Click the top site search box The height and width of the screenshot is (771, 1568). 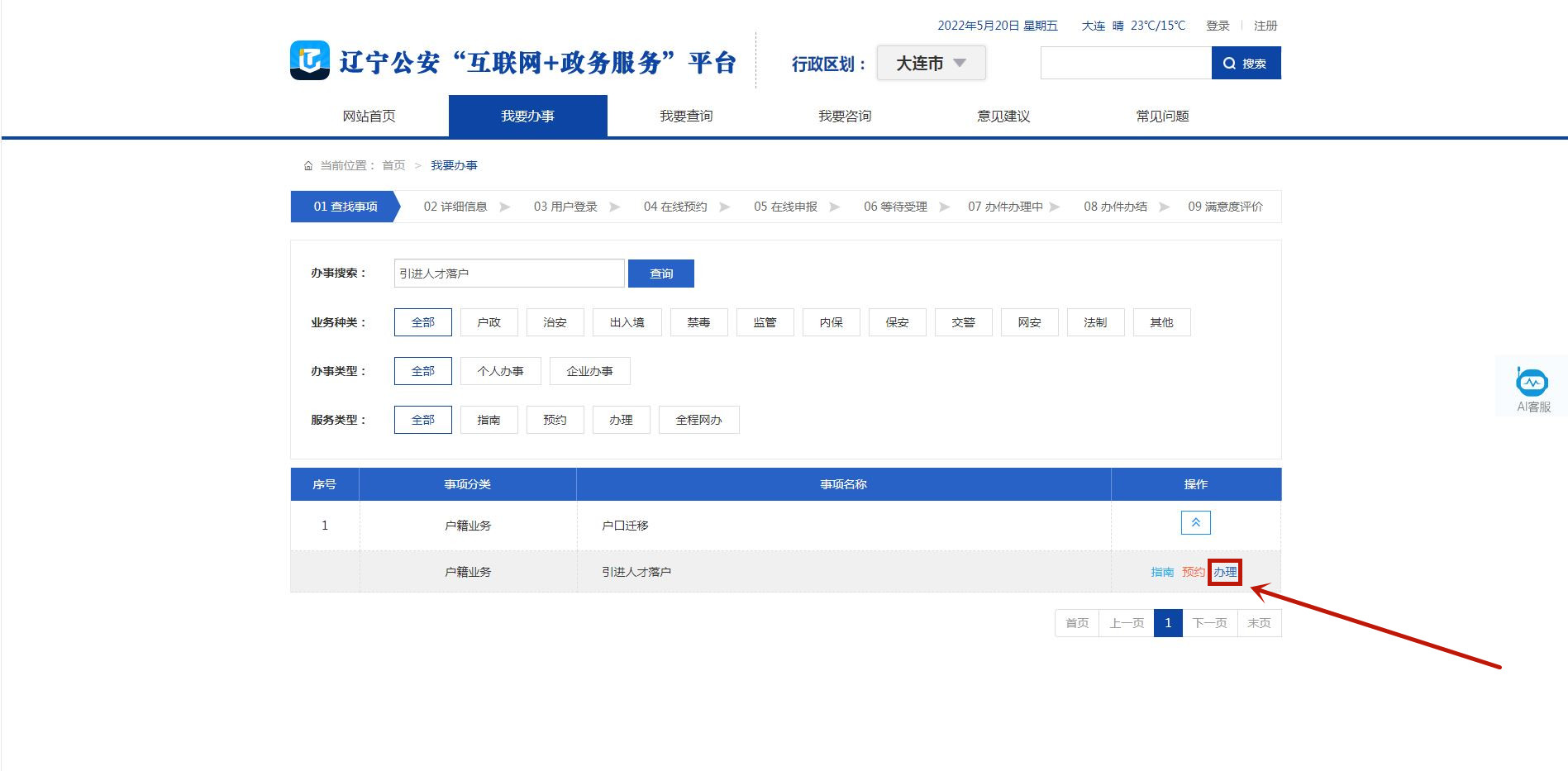1125,64
